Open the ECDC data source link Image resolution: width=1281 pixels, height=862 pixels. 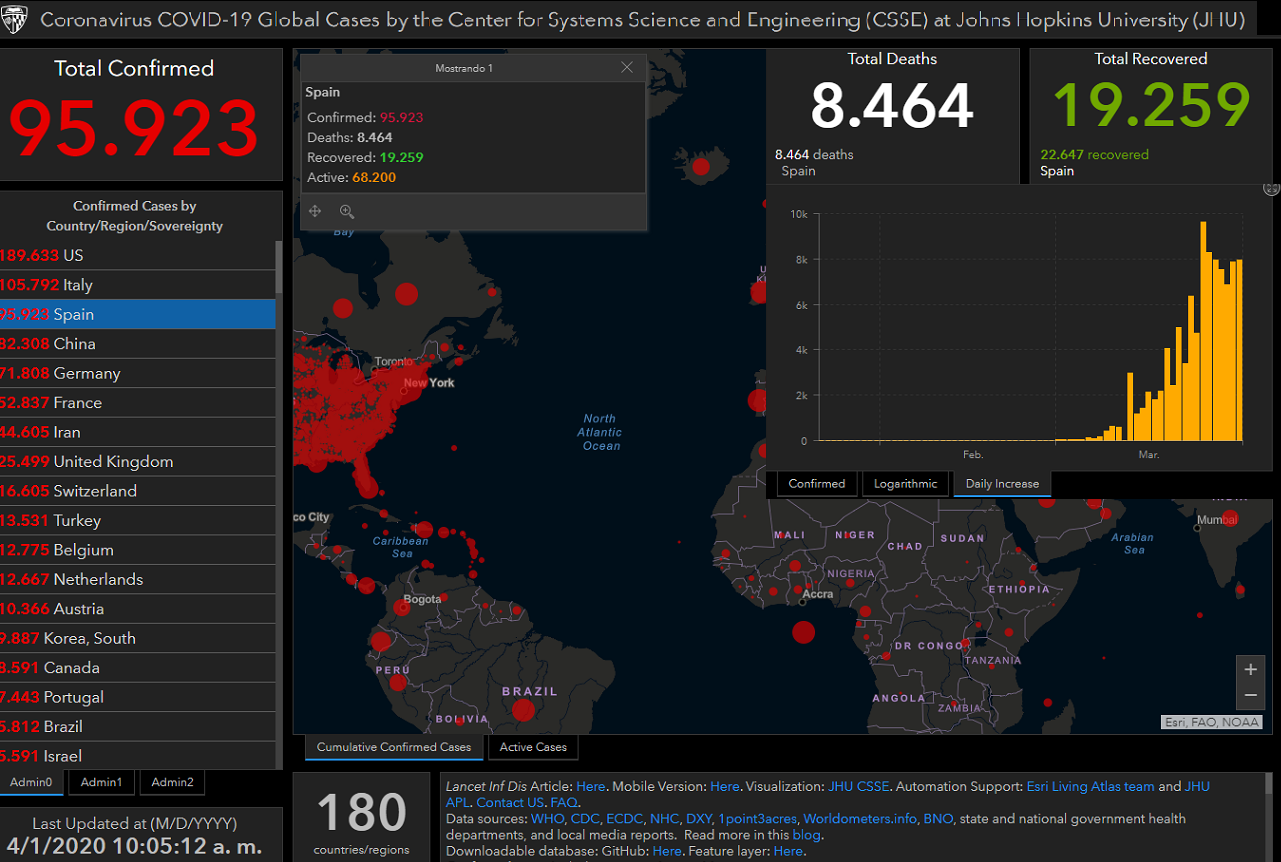click(x=624, y=819)
